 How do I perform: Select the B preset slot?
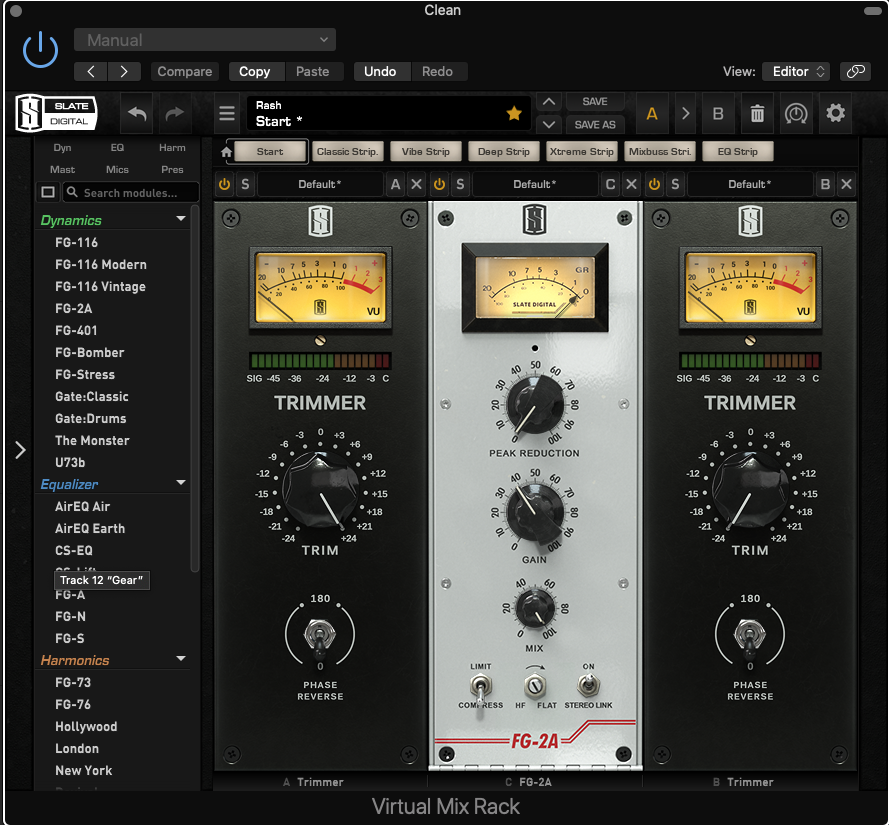[718, 114]
